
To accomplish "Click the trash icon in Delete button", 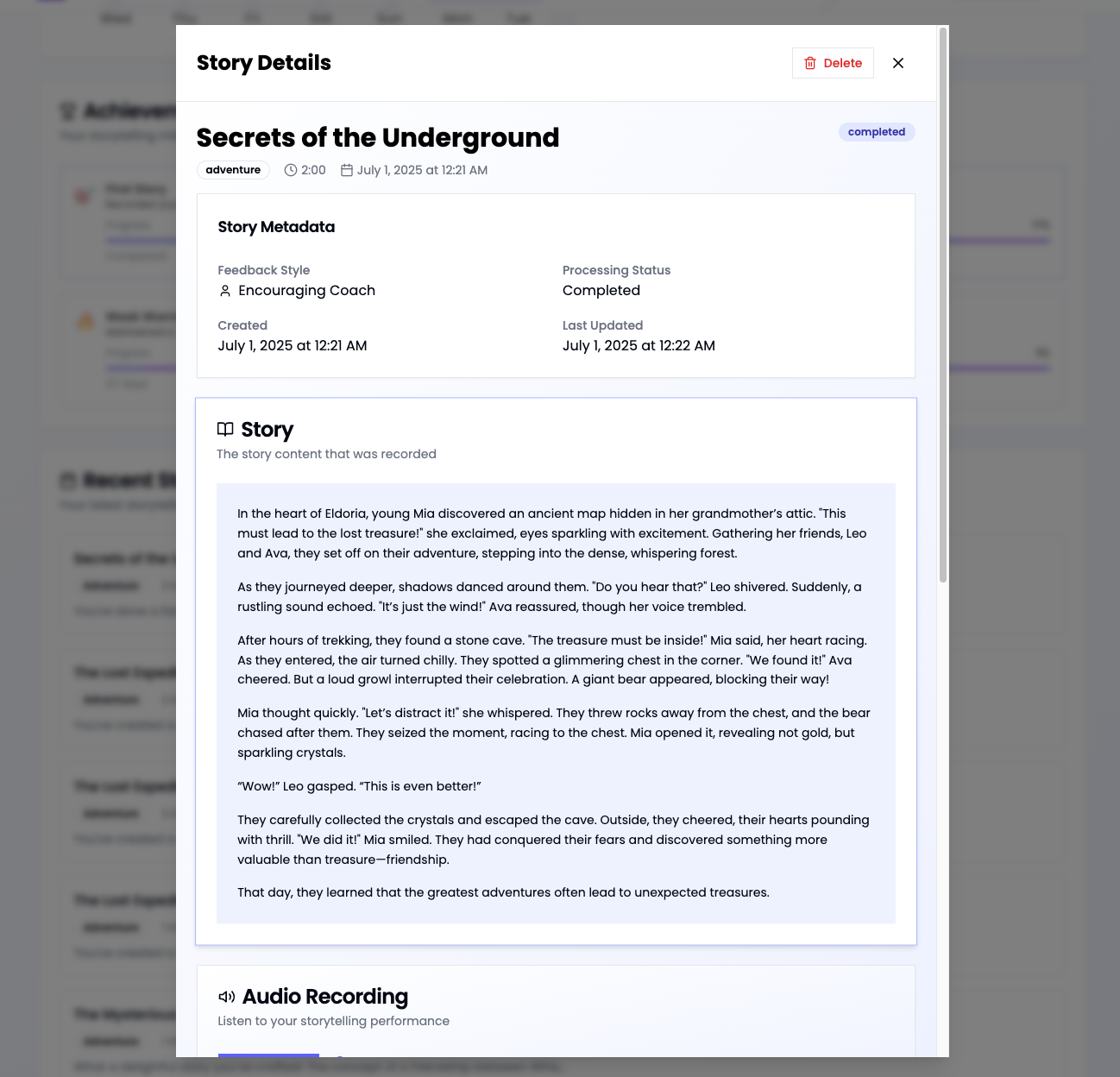I will pos(810,63).
